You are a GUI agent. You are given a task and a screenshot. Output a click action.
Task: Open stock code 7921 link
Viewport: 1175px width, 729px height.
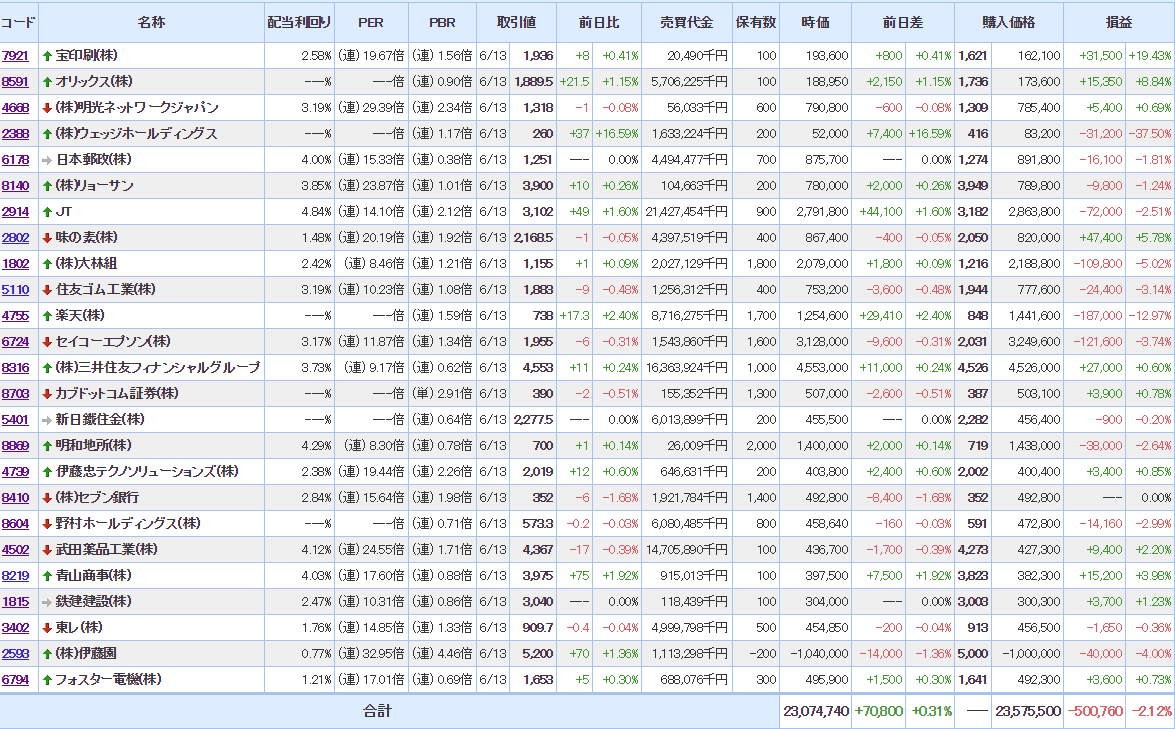16,55
